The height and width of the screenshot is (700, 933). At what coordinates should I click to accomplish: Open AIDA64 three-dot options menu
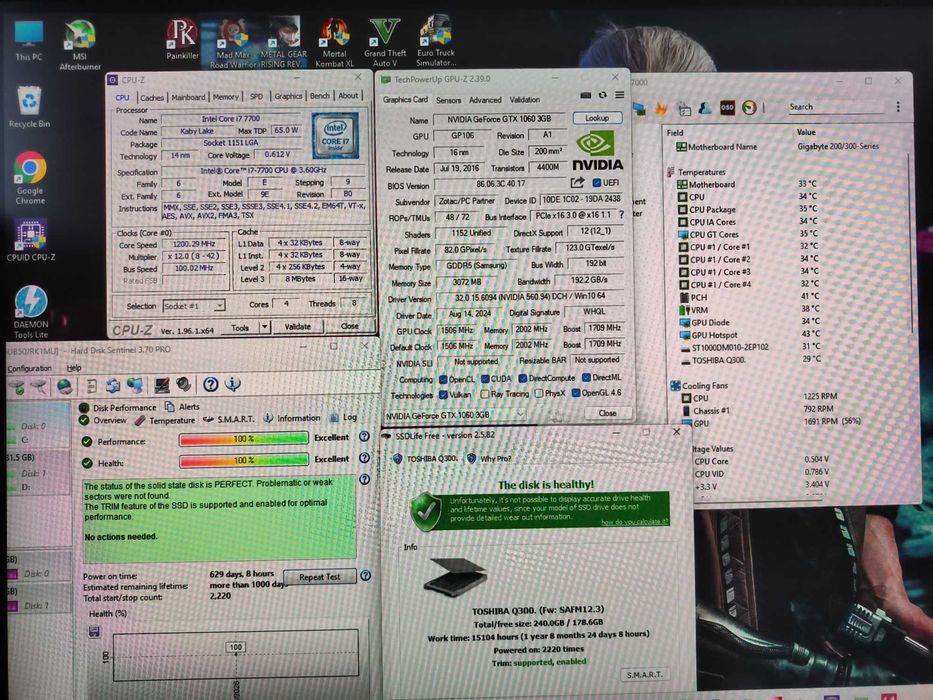point(898,107)
